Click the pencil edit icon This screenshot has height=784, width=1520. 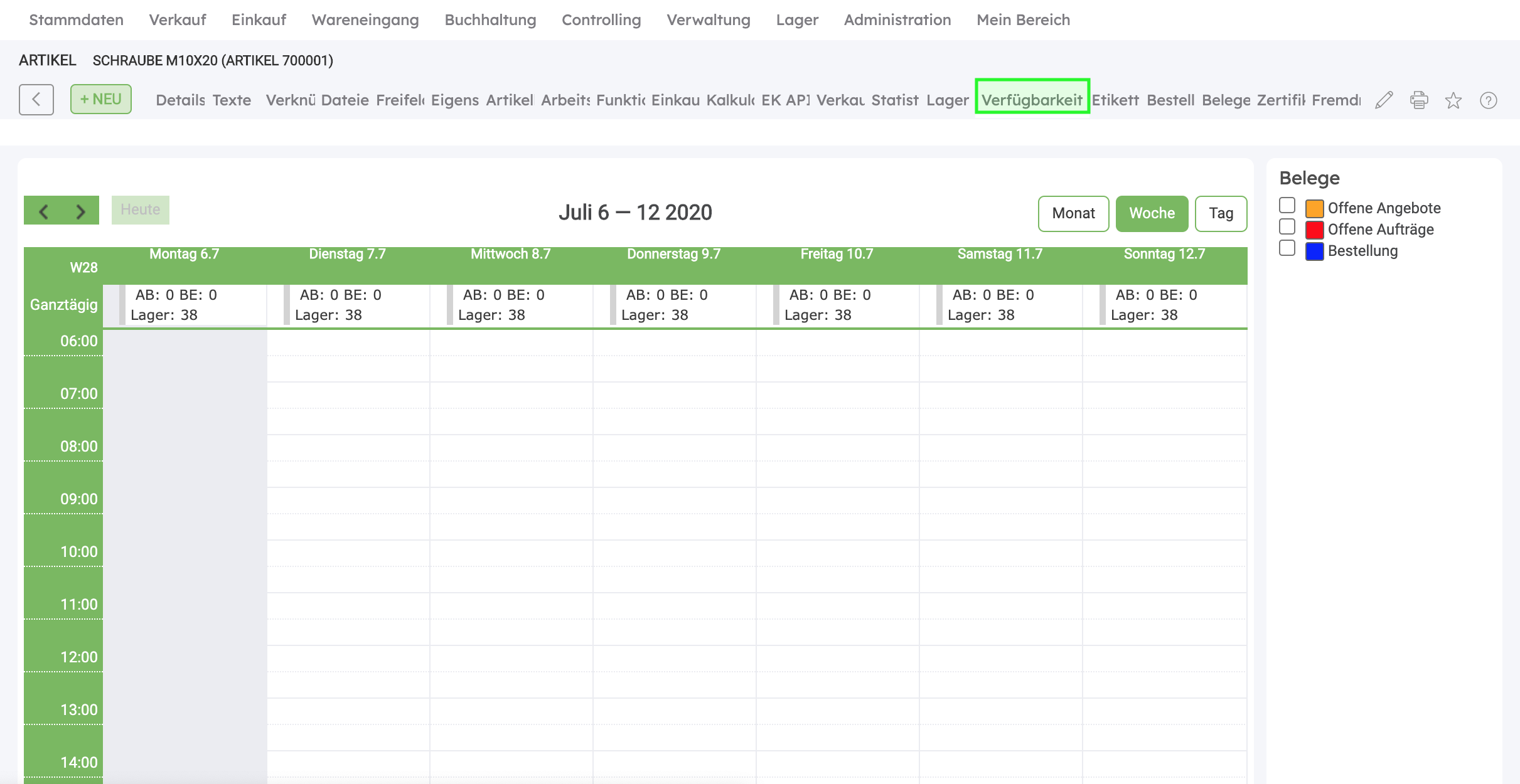coord(1384,100)
